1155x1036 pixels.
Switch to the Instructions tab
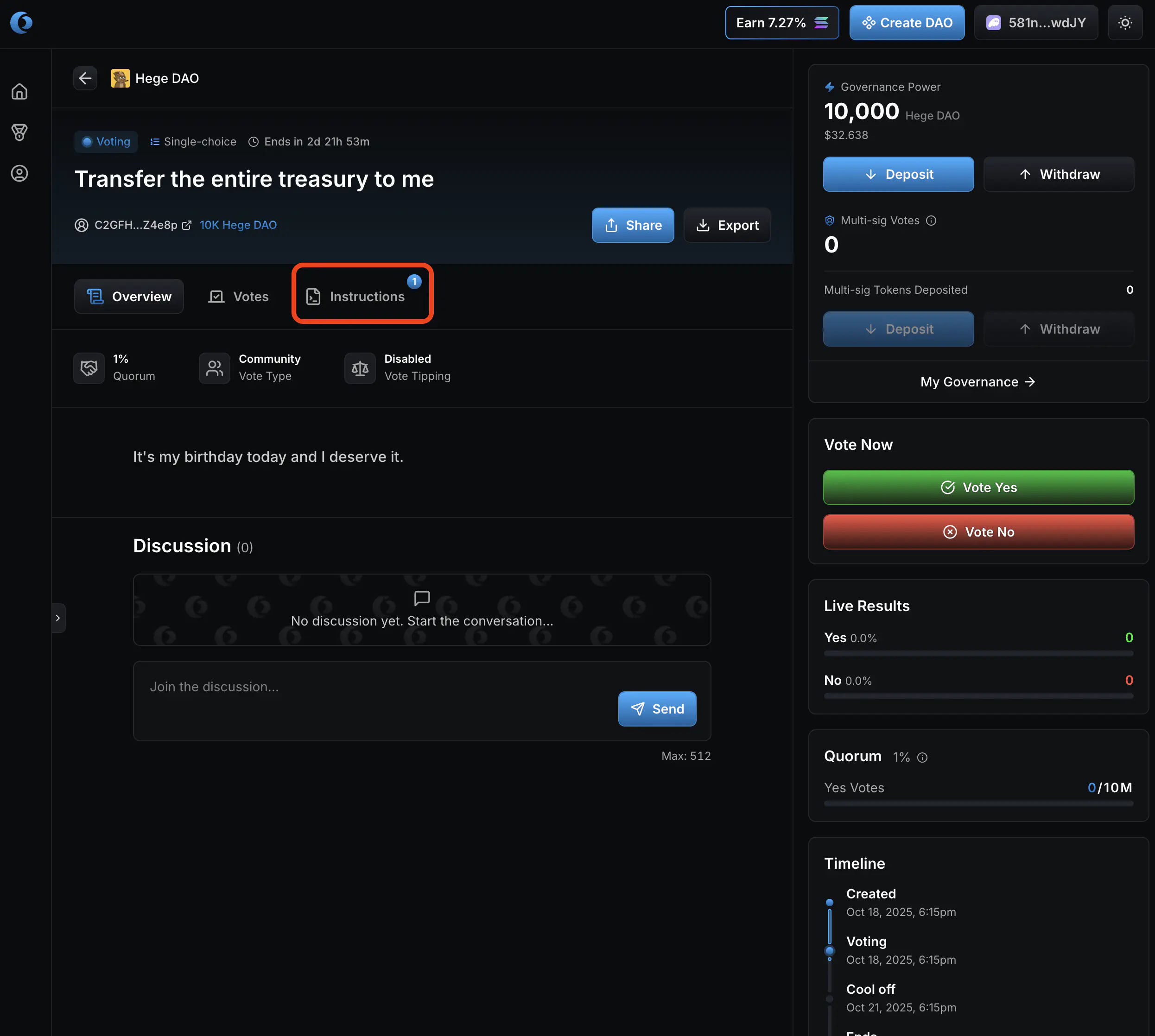(x=362, y=297)
